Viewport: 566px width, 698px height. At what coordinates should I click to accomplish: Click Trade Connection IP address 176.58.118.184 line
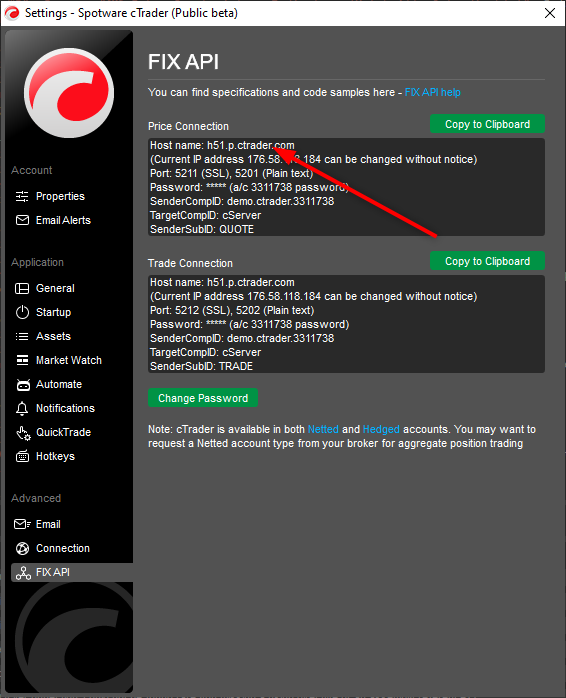coord(314,296)
